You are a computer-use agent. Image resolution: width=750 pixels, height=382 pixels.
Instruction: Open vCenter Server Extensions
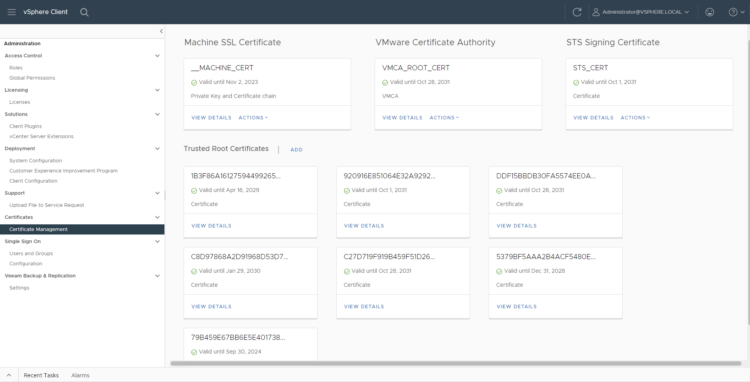click(x=41, y=136)
